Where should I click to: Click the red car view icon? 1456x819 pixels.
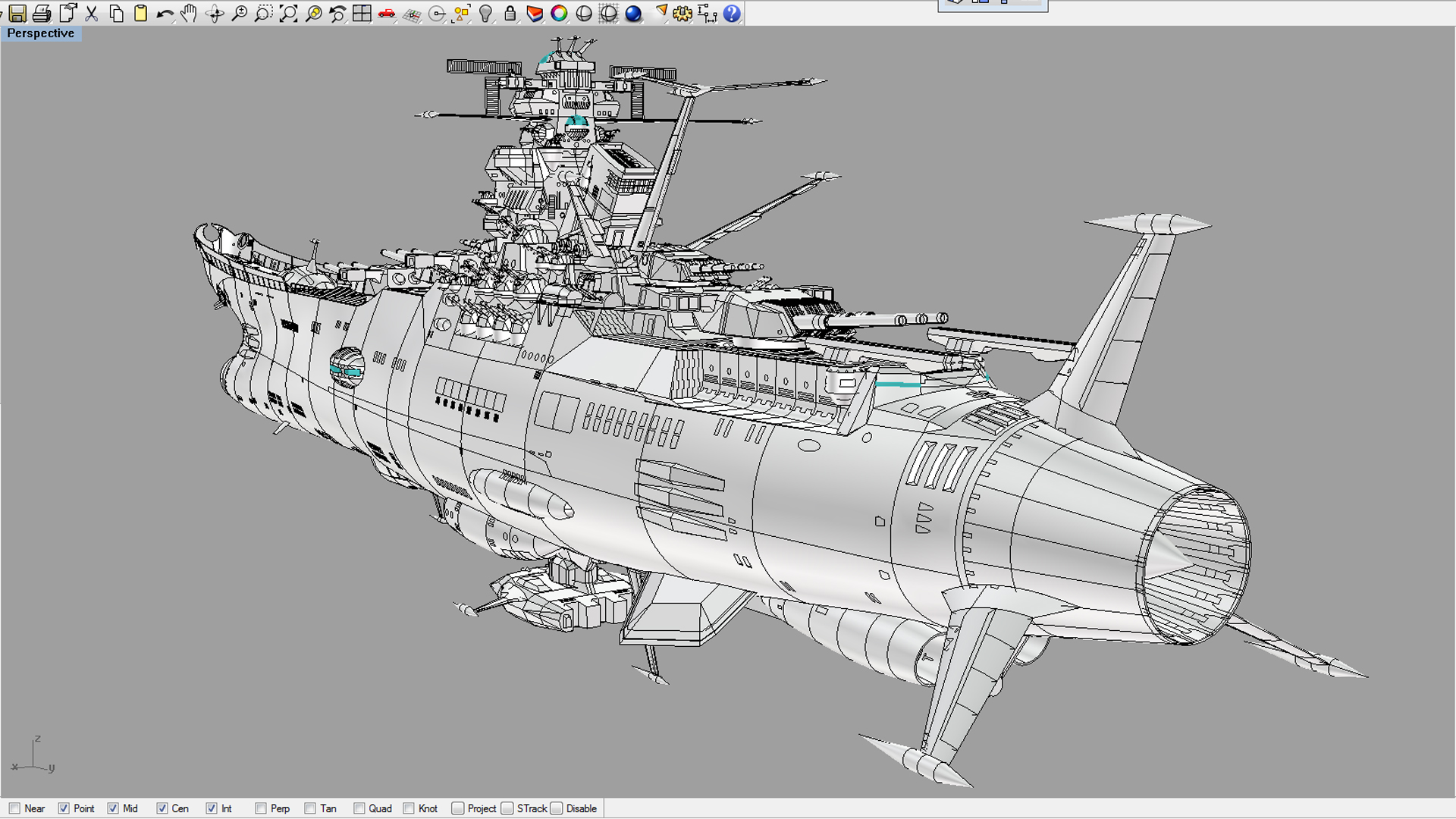(x=387, y=14)
